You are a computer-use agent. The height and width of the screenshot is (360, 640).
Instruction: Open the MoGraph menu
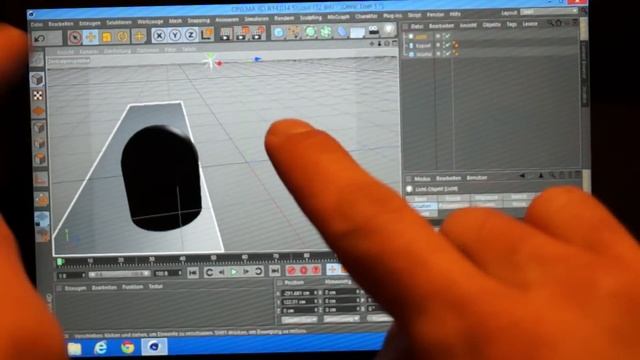tap(338, 17)
